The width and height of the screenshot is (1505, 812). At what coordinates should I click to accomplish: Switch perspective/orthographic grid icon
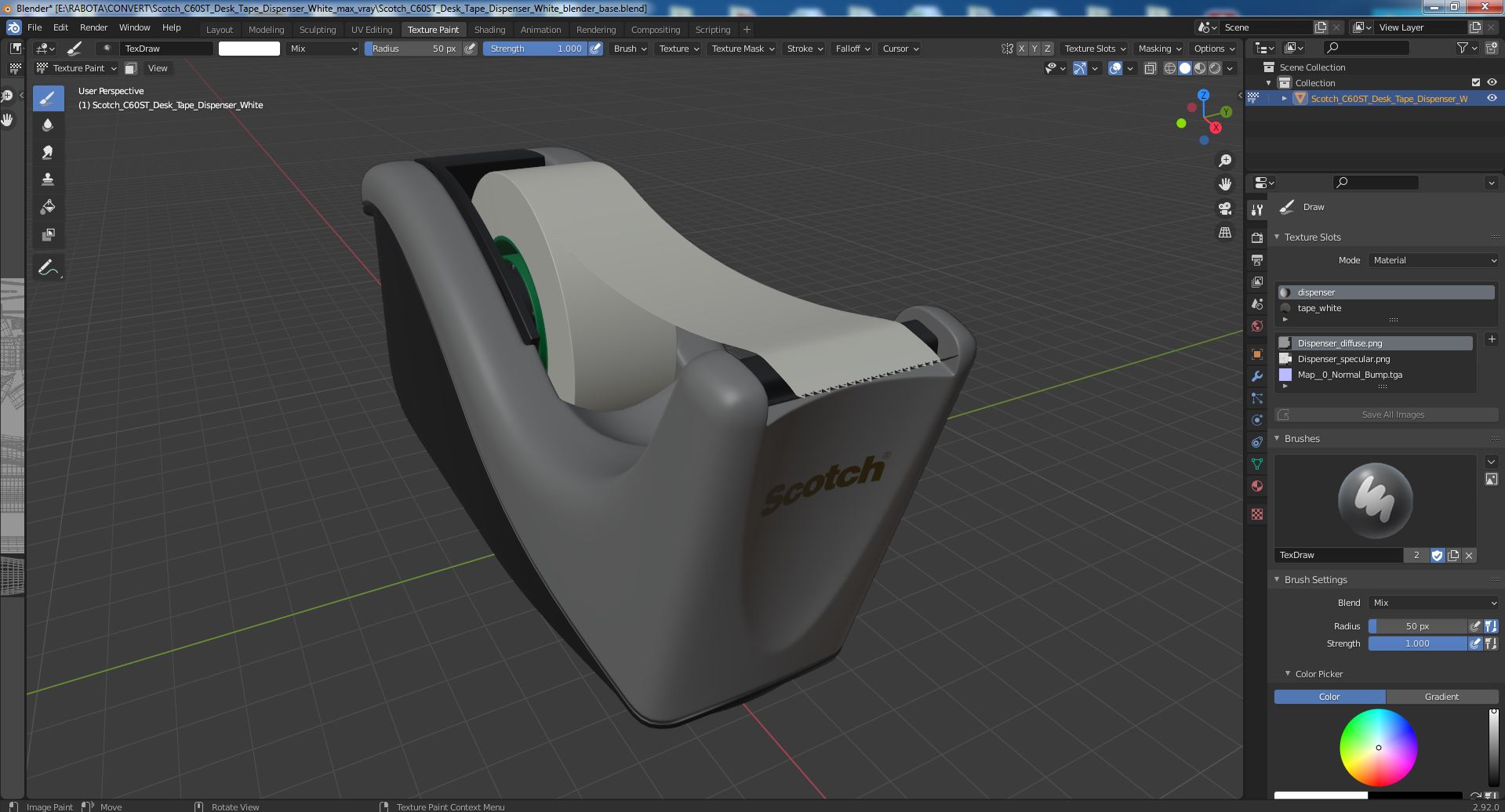1224,232
